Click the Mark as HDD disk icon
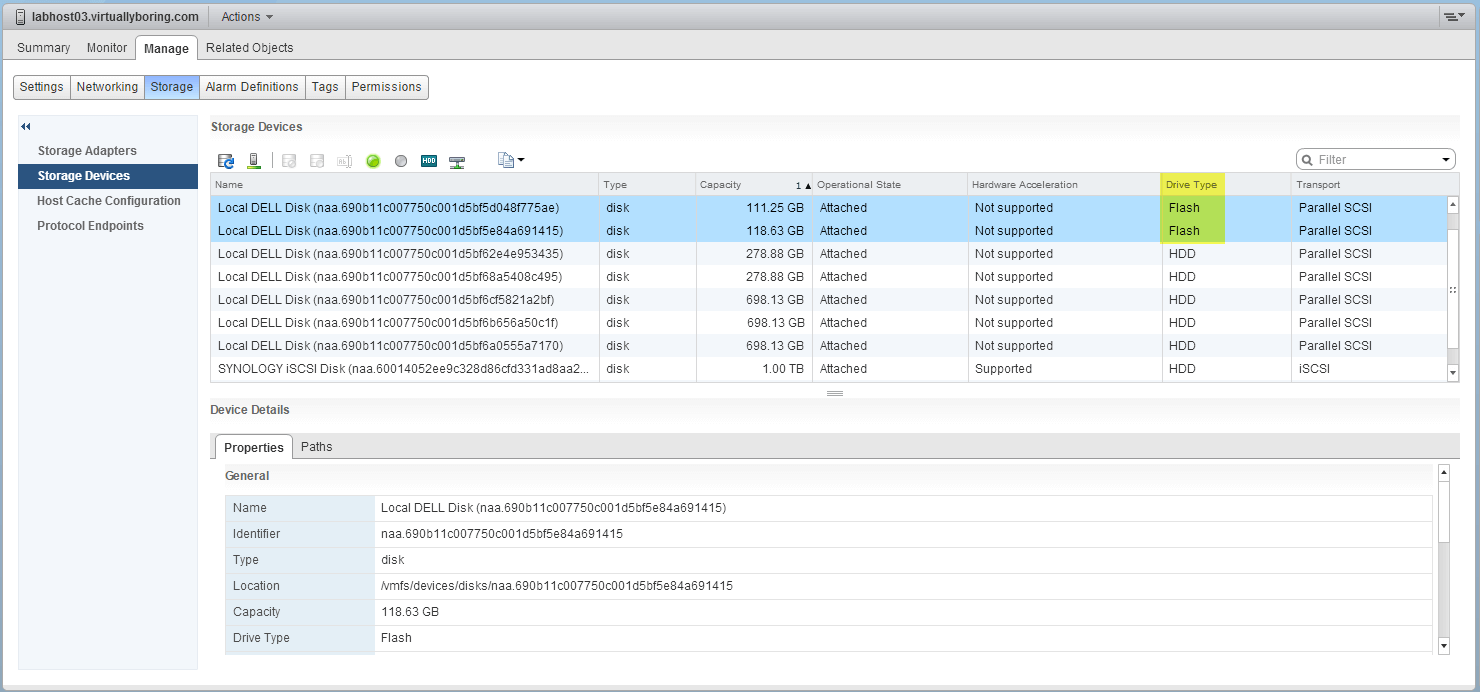The image size is (1480, 692). [x=428, y=160]
